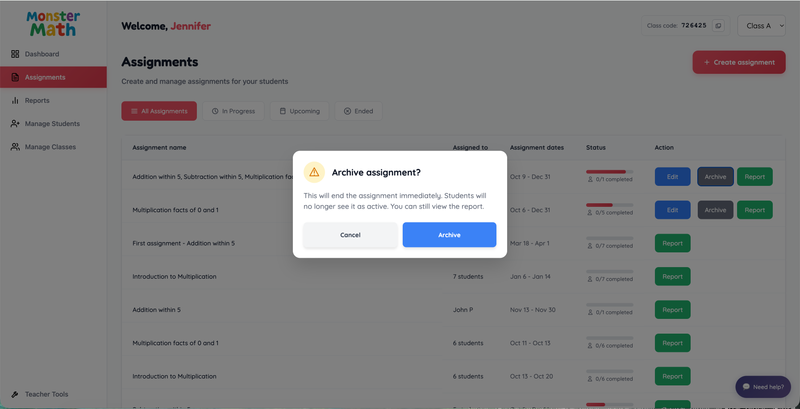Open Report for Oct 11 - Oct 13 assignment

click(672, 343)
